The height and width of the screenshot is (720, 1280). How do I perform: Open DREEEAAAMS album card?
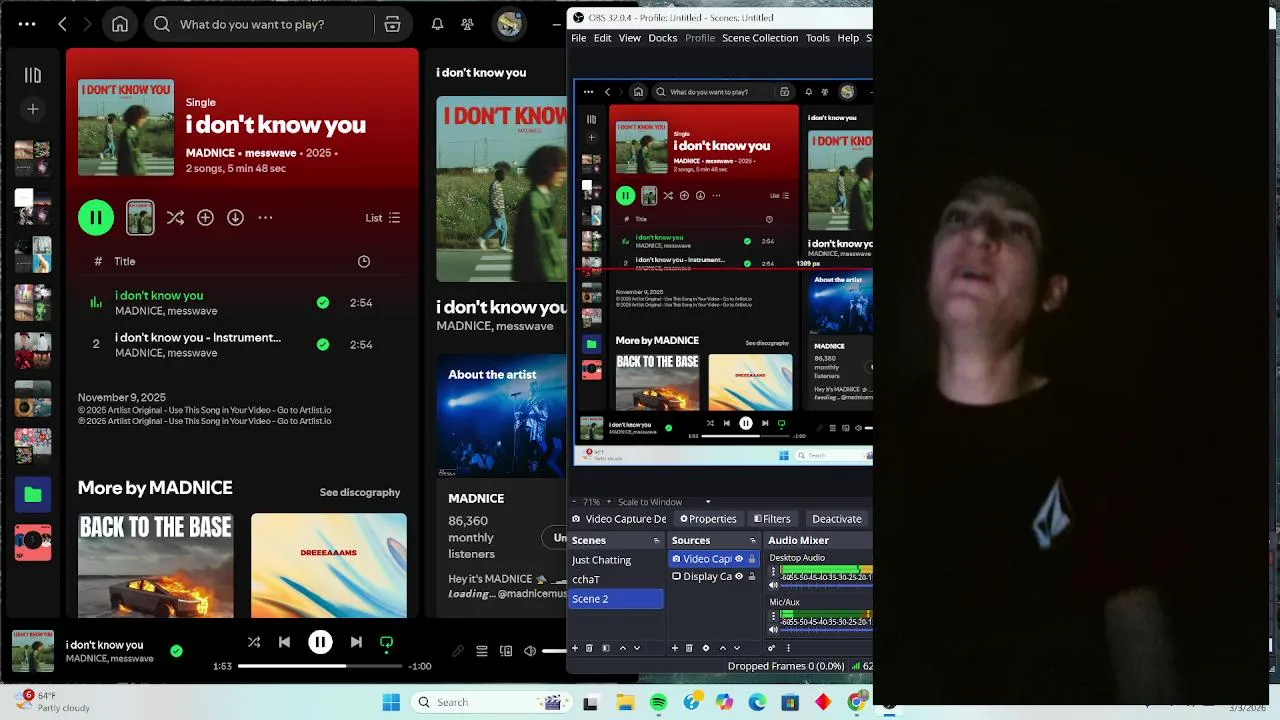(x=329, y=565)
